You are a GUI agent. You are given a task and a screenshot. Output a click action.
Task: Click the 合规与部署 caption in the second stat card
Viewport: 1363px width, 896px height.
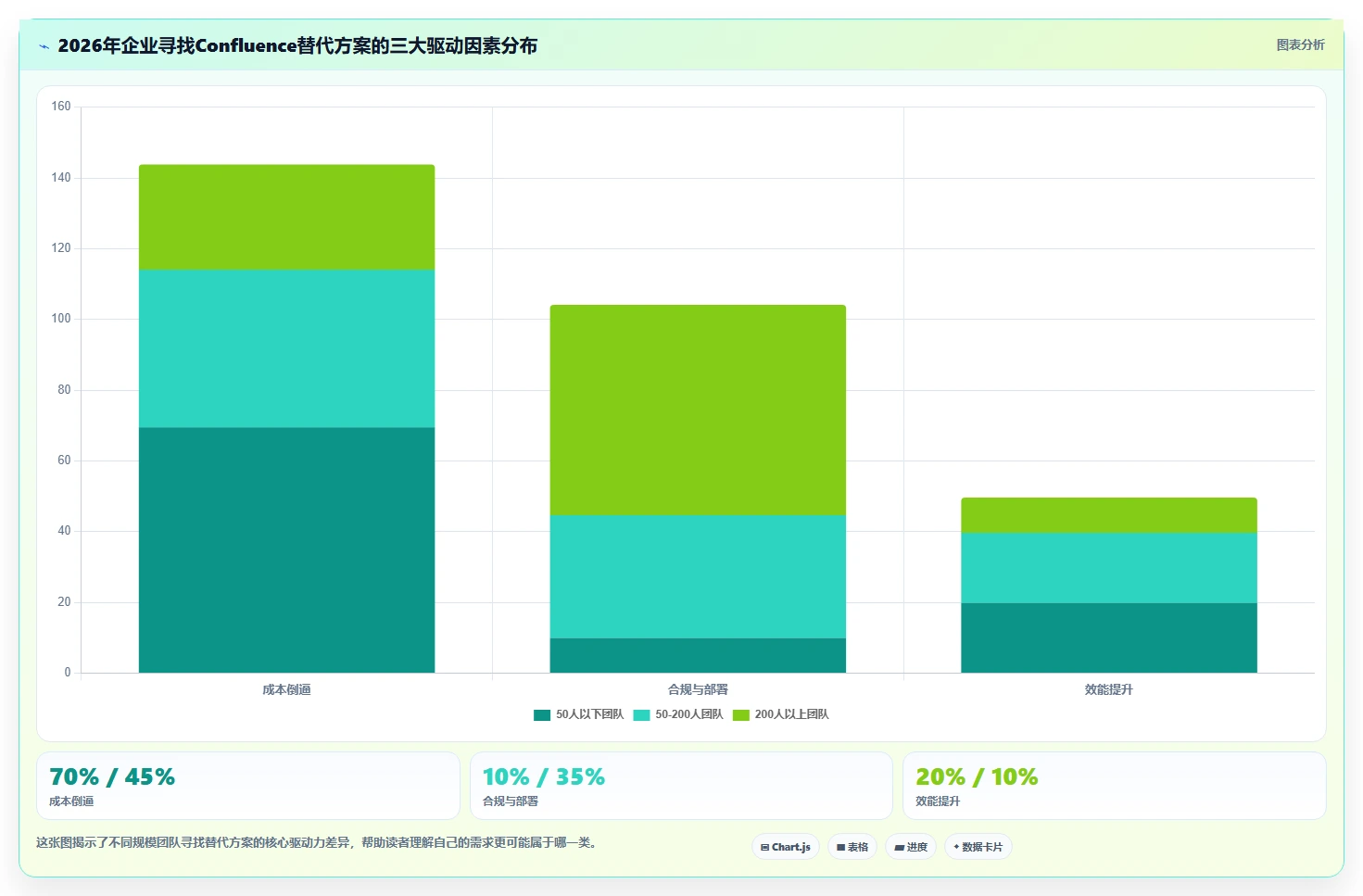coord(511,801)
